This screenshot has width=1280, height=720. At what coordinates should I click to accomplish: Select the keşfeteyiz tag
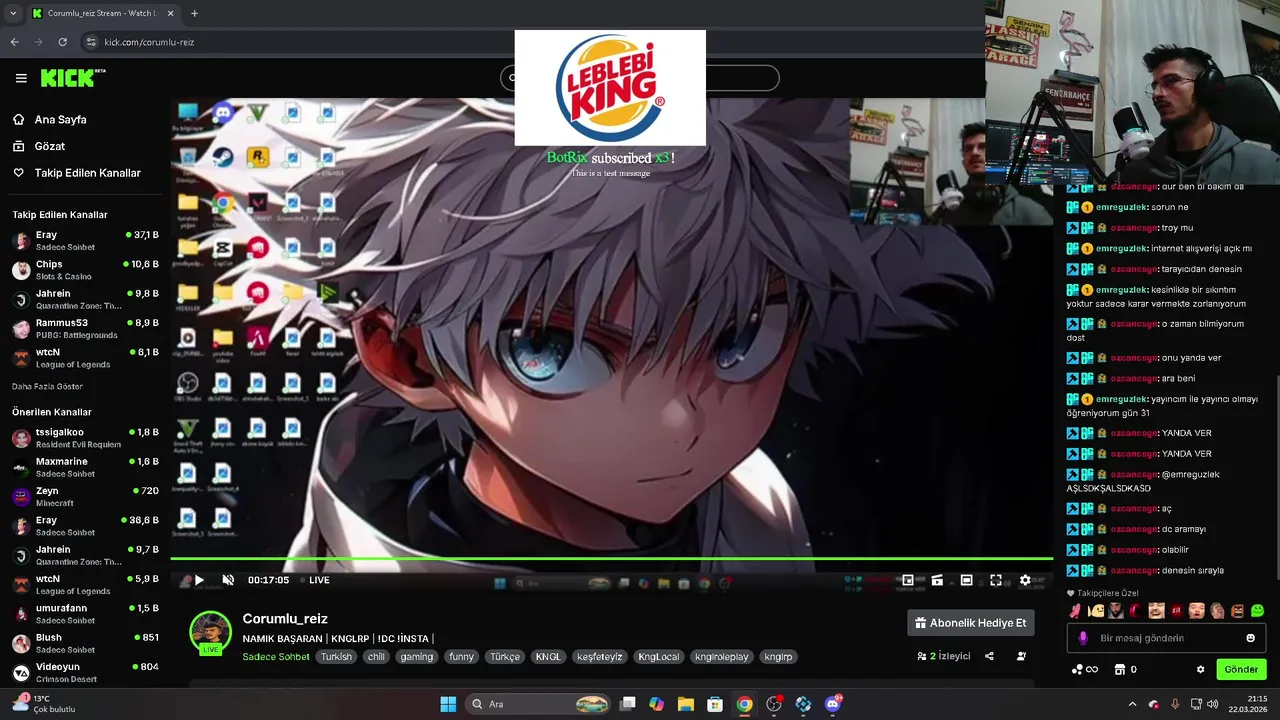click(600, 657)
